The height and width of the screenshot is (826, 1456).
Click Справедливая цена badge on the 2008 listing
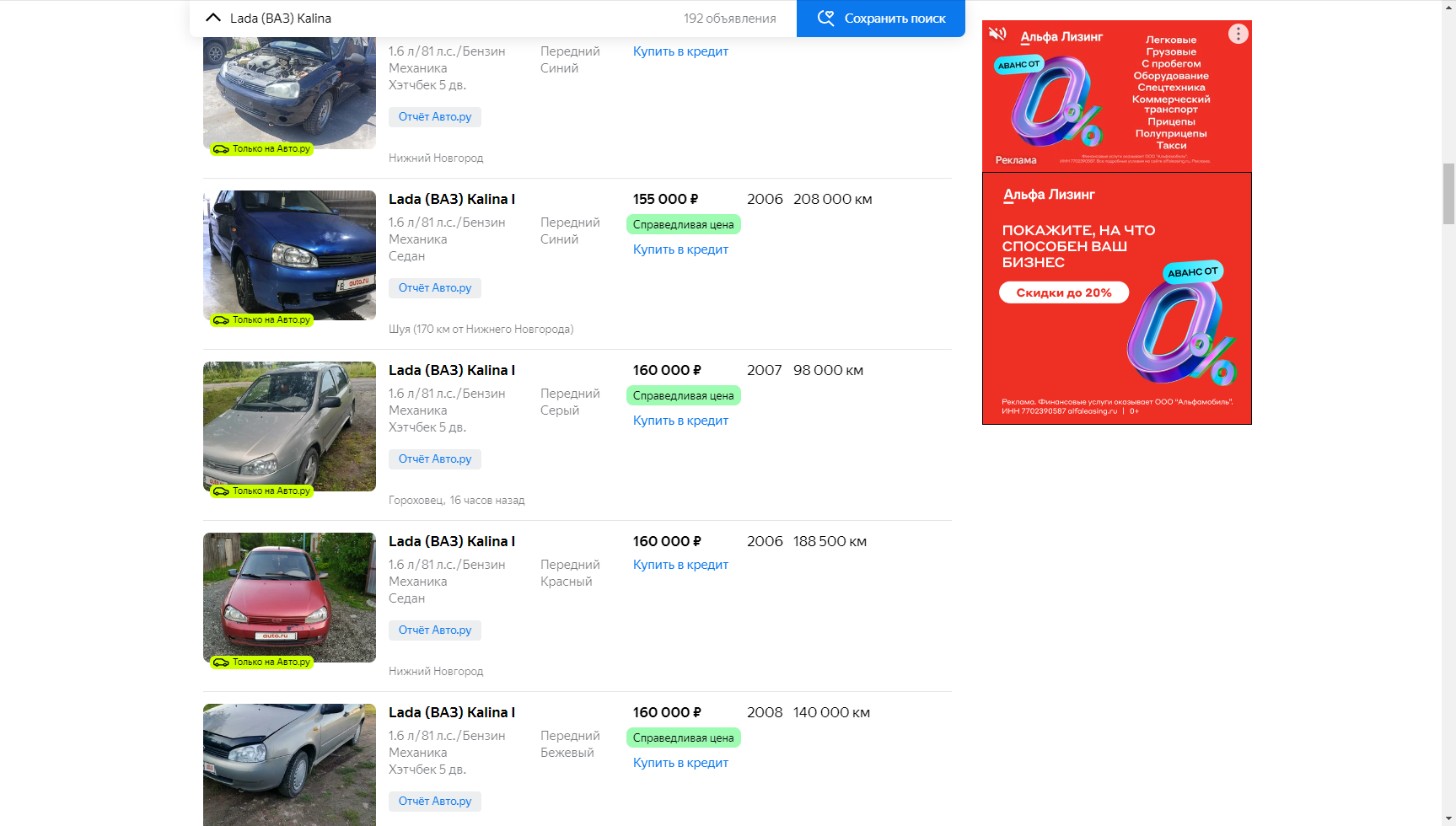pos(684,737)
